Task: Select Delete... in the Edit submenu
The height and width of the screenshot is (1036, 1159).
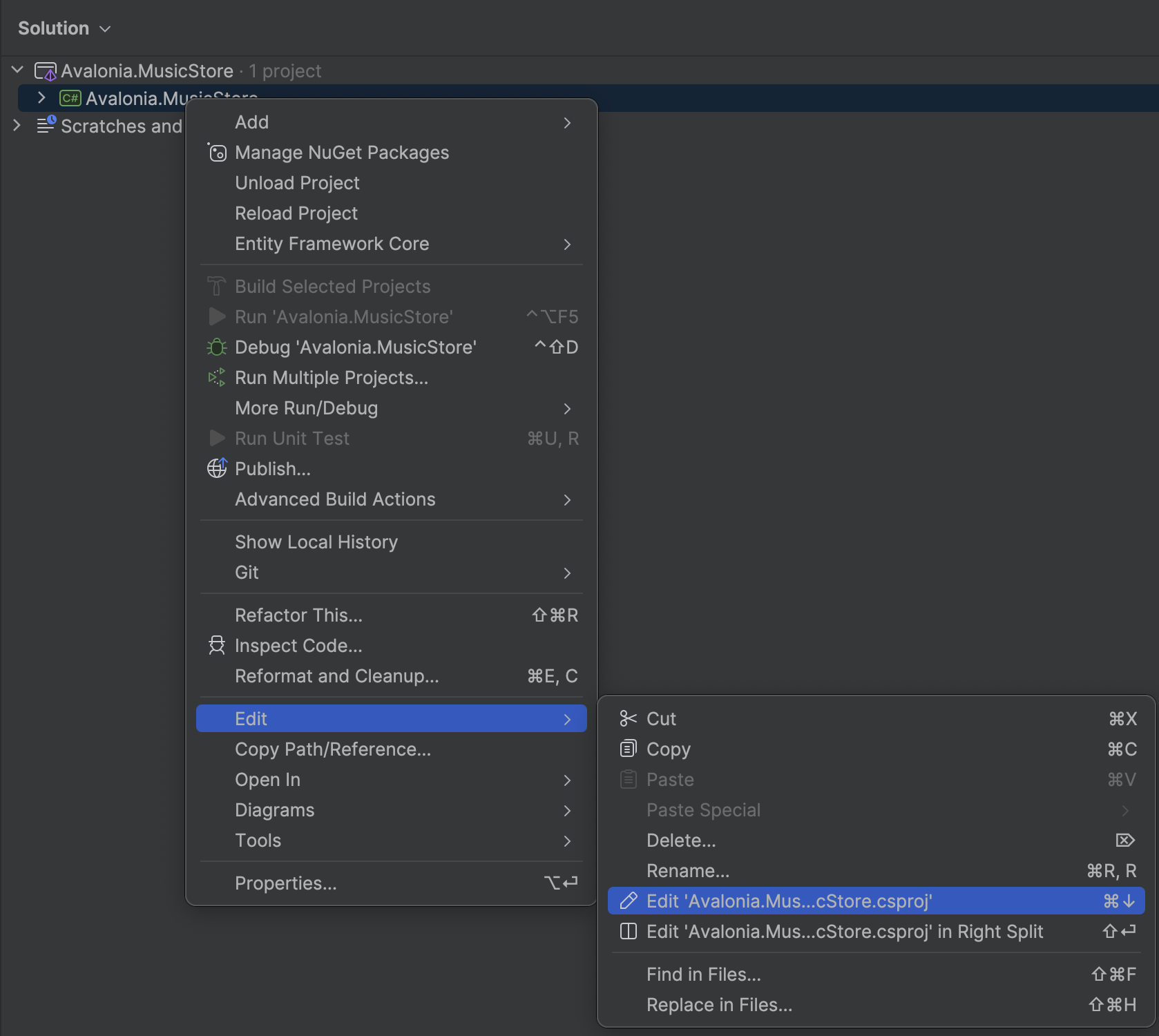Action: [x=877, y=841]
